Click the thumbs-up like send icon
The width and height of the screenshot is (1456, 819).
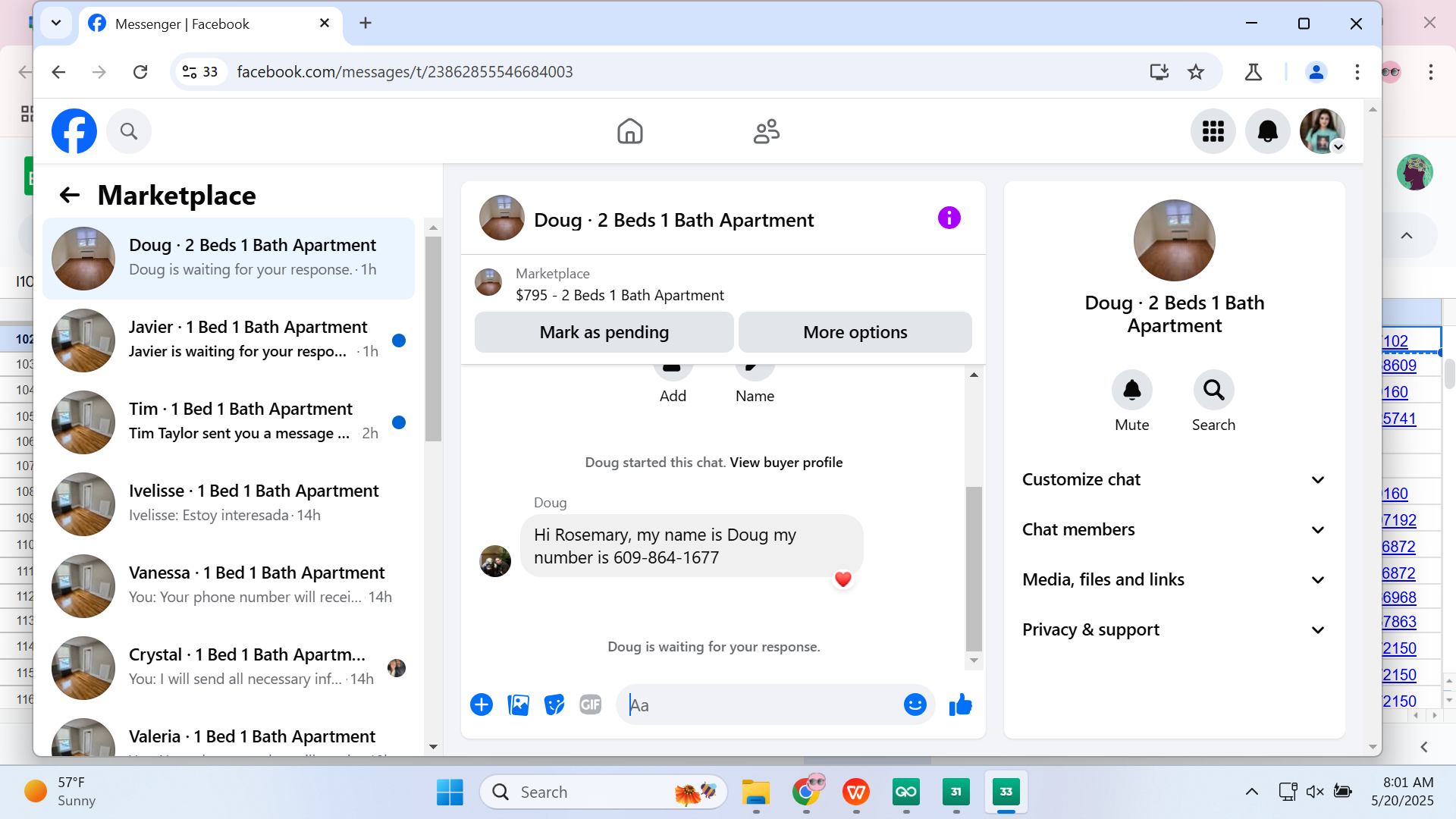(x=960, y=705)
